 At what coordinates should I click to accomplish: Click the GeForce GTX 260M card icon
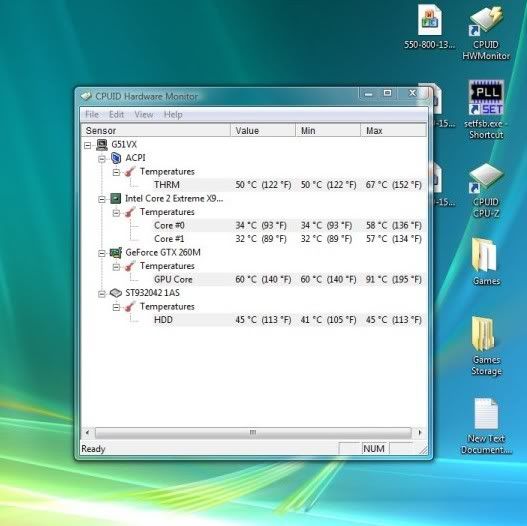coord(116,252)
